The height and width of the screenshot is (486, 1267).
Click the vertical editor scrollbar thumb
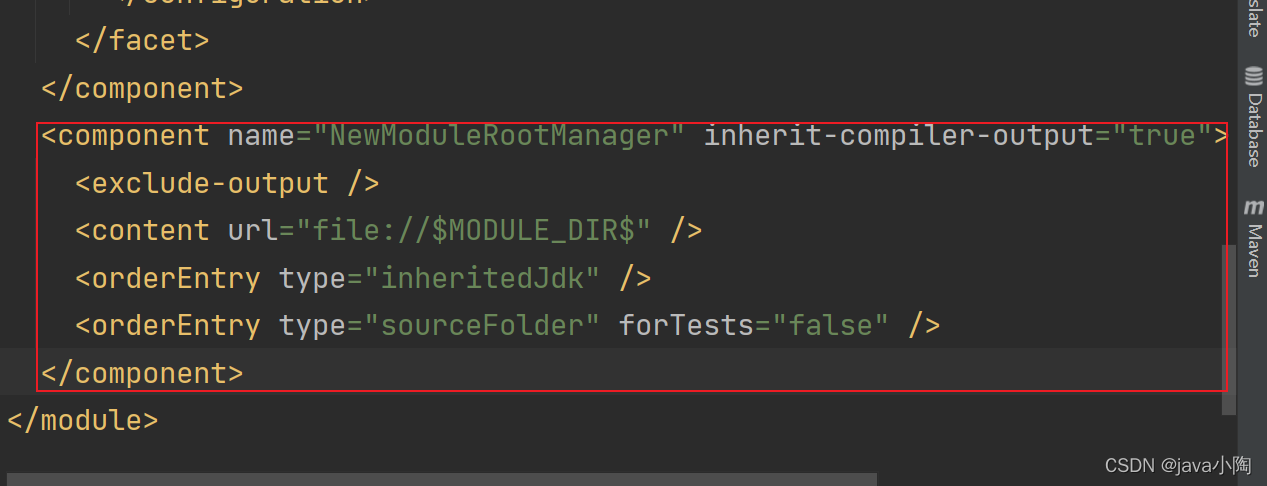pyautogui.click(x=1229, y=328)
